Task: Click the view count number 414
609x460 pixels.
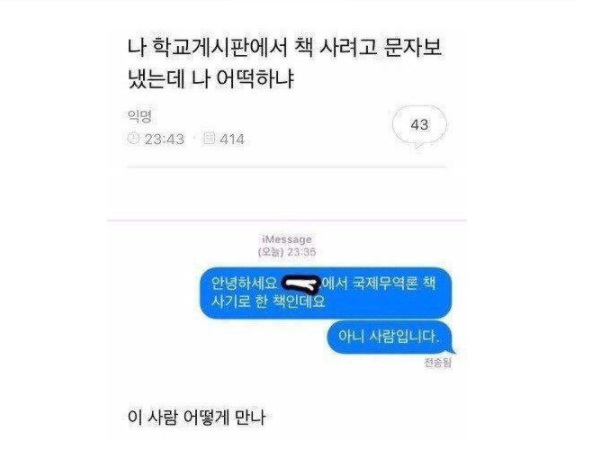Action: (x=232, y=139)
